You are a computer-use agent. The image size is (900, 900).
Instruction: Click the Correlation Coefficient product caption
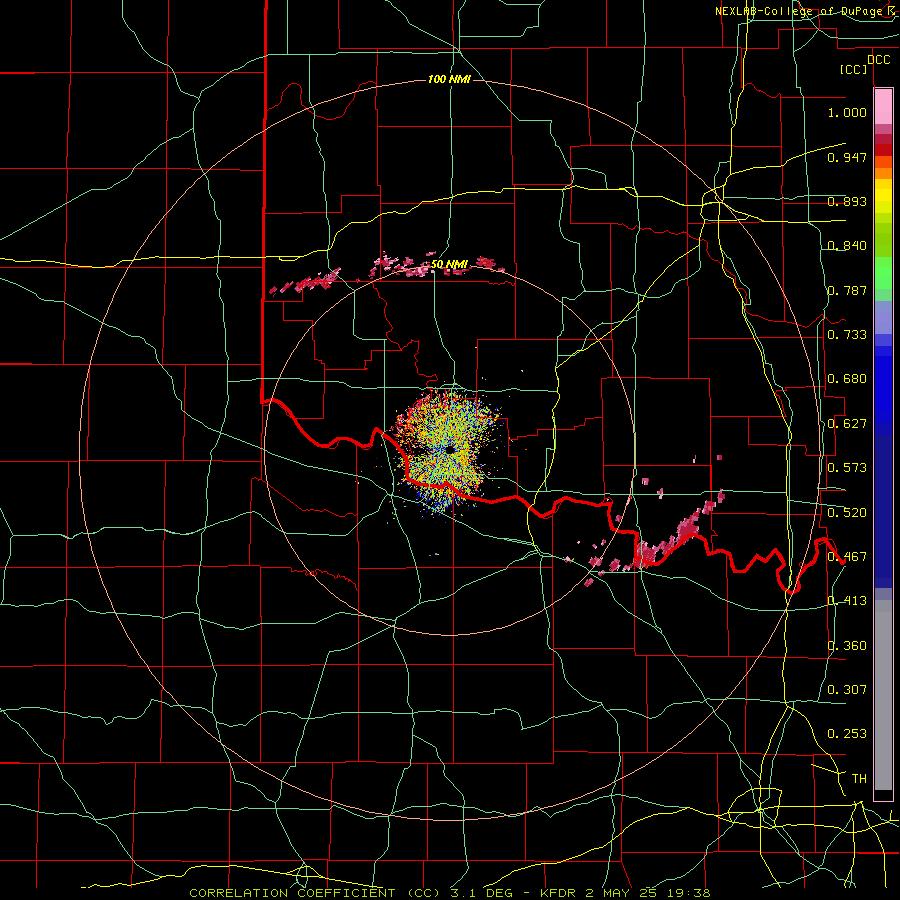pyautogui.click(x=449, y=893)
